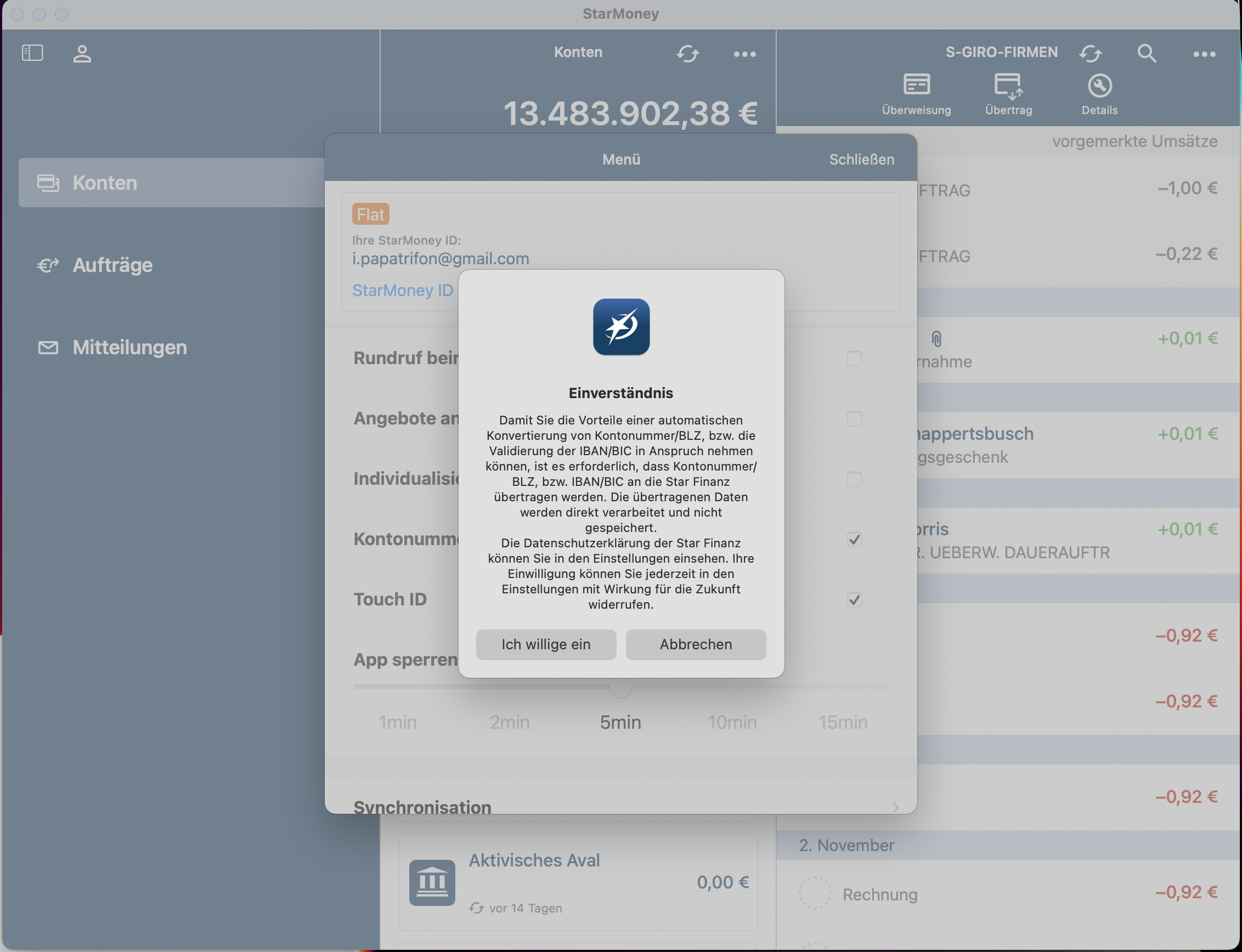Open the StarMoney ID link

click(x=403, y=290)
